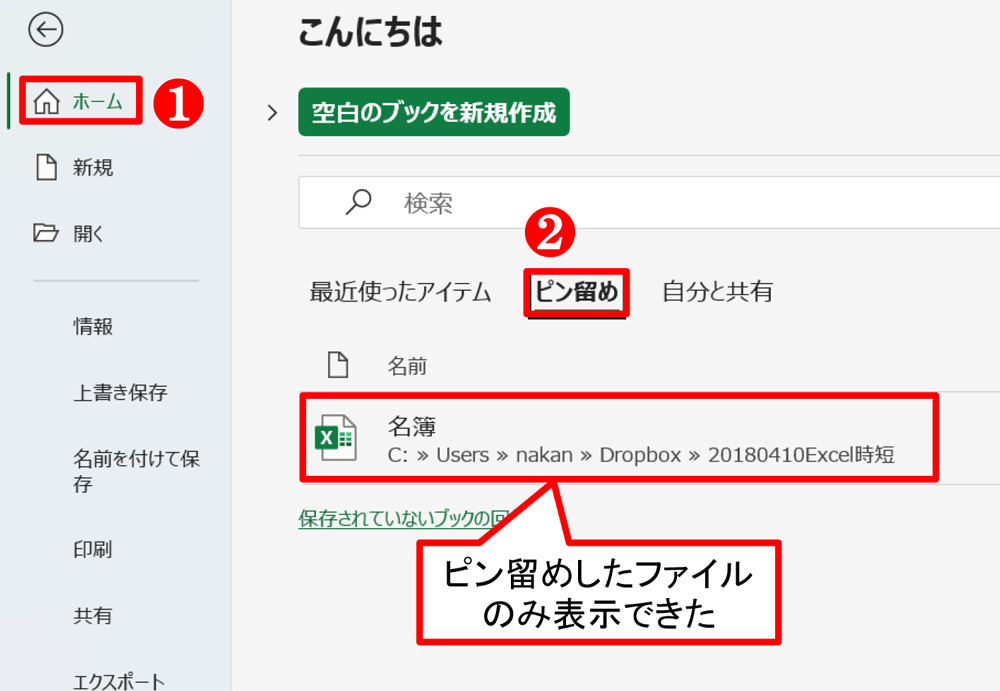The height and width of the screenshot is (691, 1000).
Task: Create a blank workbook (空白のブックを新規作成)
Action: pyautogui.click(x=434, y=112)
